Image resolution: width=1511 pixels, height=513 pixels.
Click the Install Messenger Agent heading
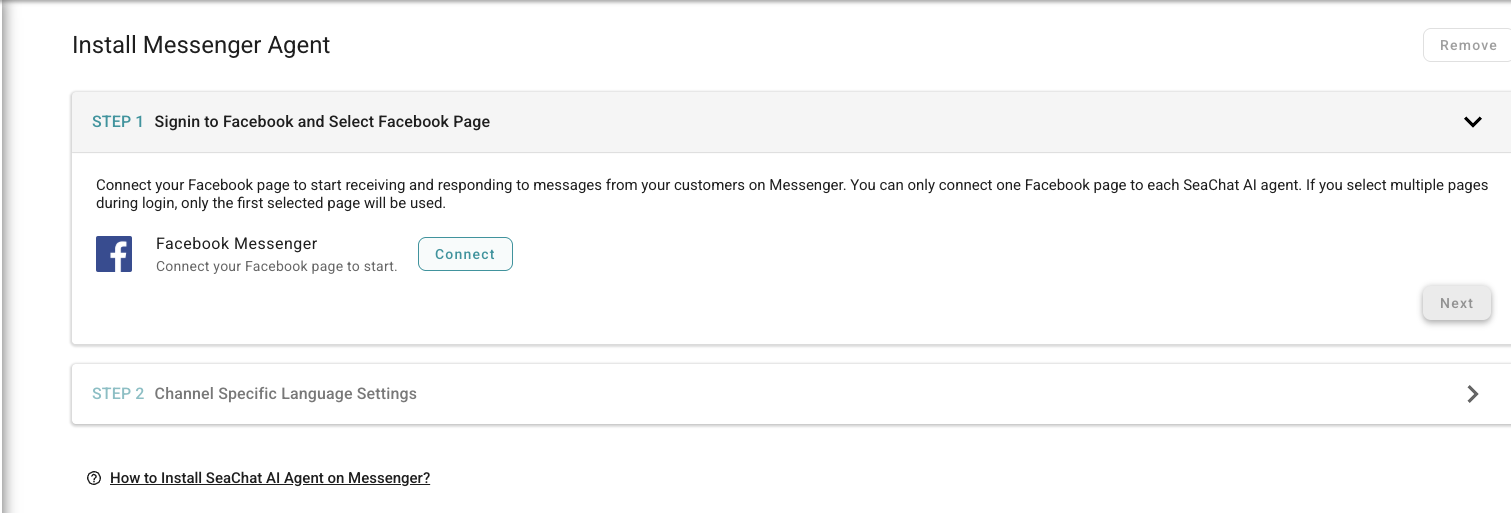pos(201,45)
